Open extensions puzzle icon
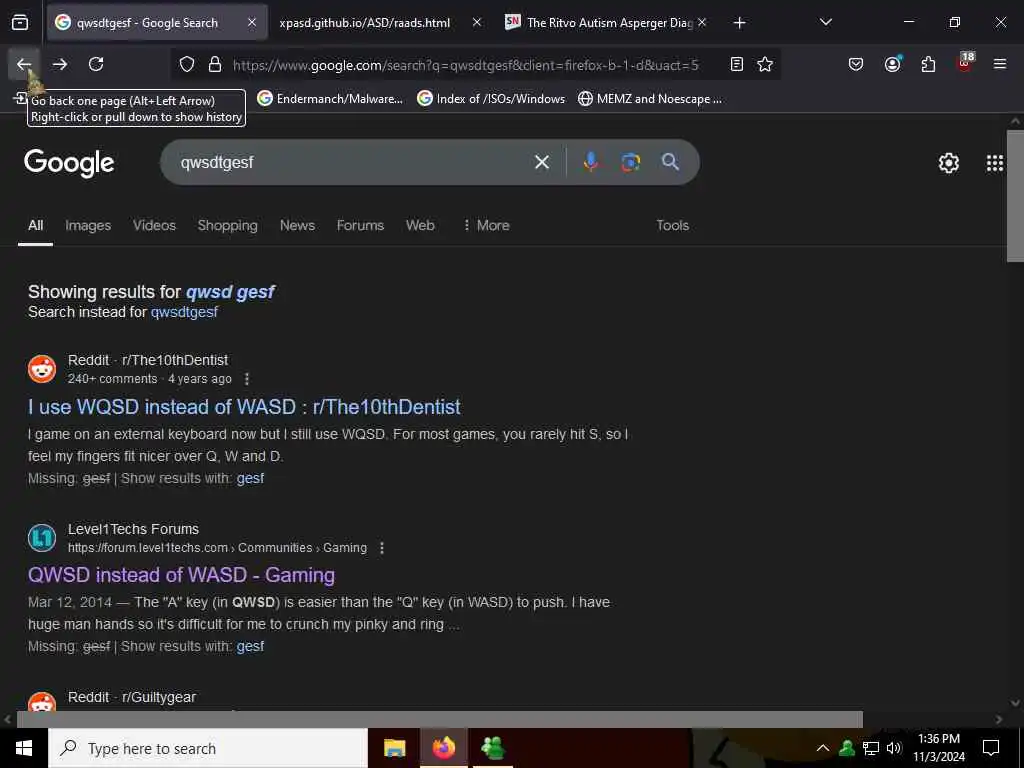This screenshot has width=1024, height=768. click(x=928, y=64)
